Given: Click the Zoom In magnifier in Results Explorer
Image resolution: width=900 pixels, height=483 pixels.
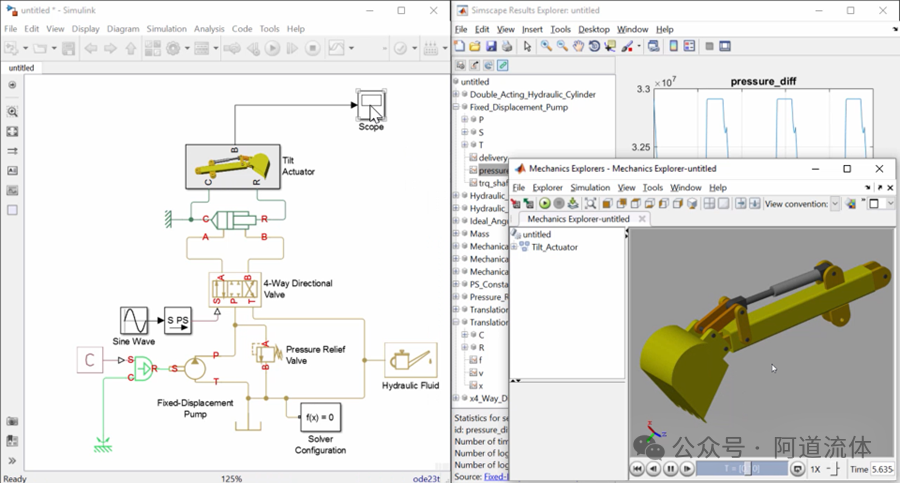Looking at the screenshot, I should click(546, 46).
